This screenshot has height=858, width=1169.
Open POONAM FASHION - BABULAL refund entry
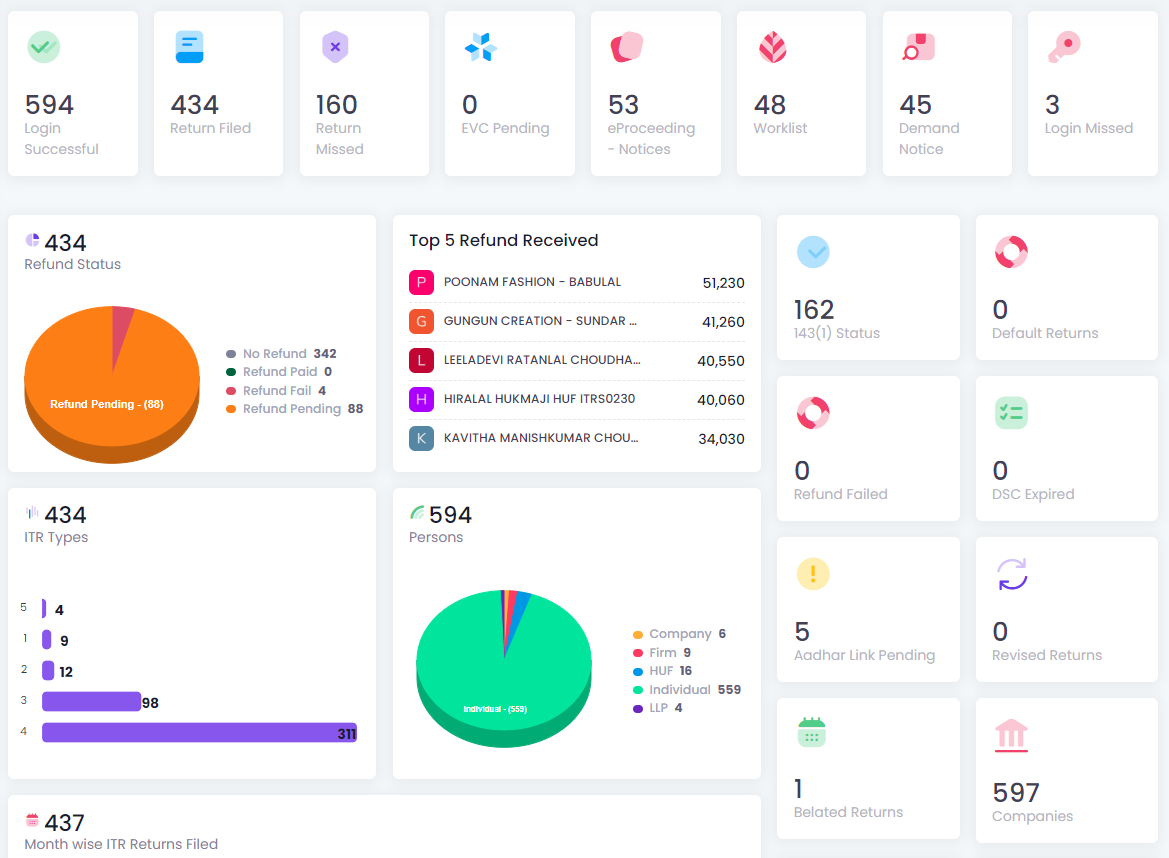(x=532, y=282)
